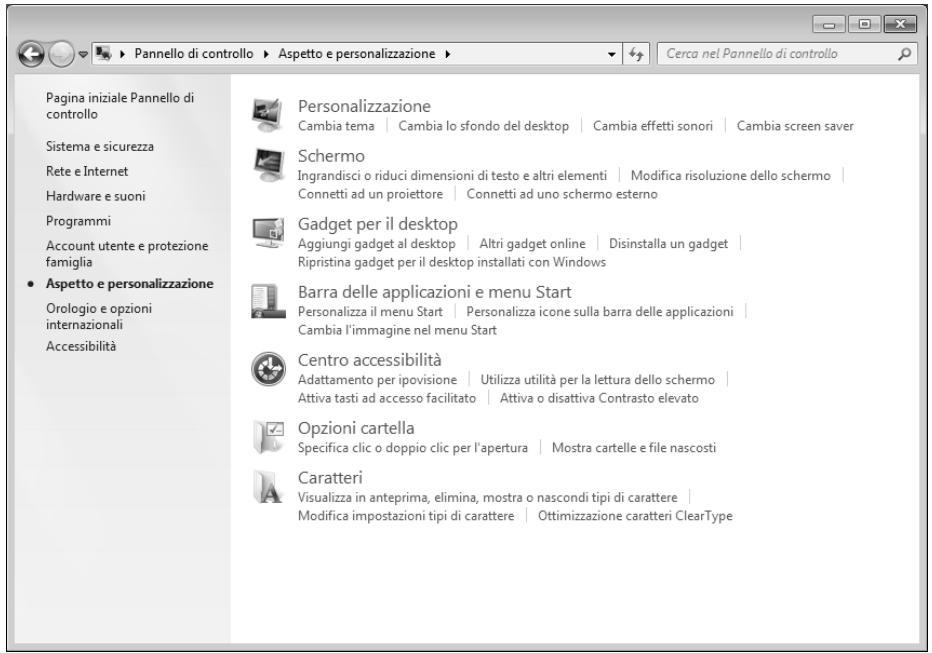Open Gadget per il desktop heading
The height and width of the screenshot is (653, 932).
(378, 224)
